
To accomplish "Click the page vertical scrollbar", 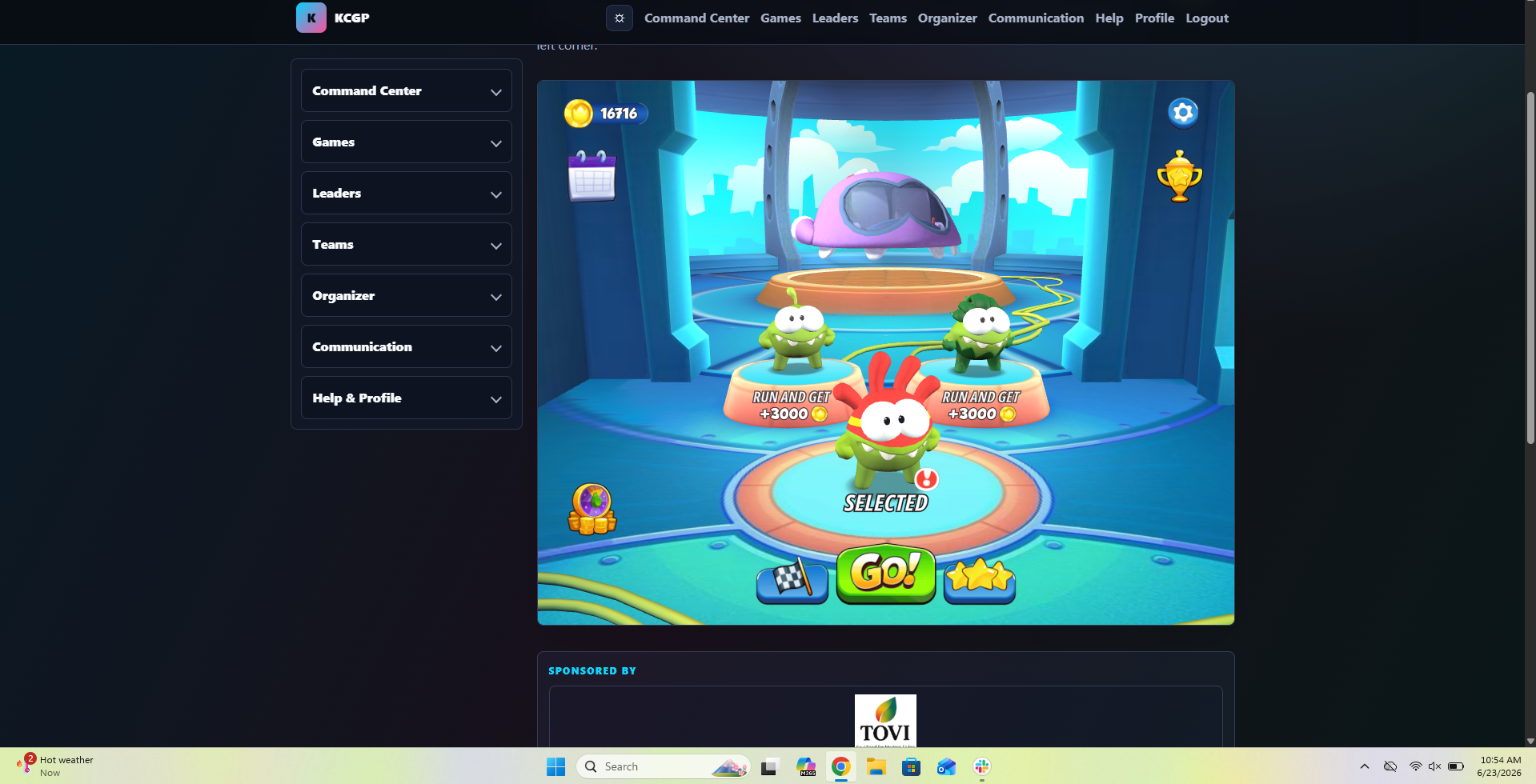I will [x=1530, y=268].
